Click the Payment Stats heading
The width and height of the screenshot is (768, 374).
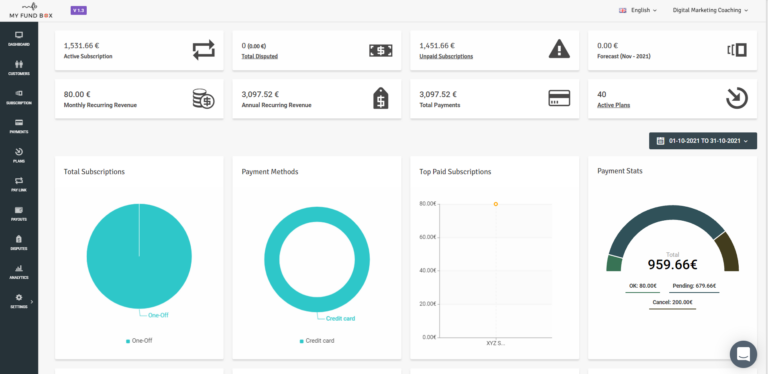tap(620, 171)
